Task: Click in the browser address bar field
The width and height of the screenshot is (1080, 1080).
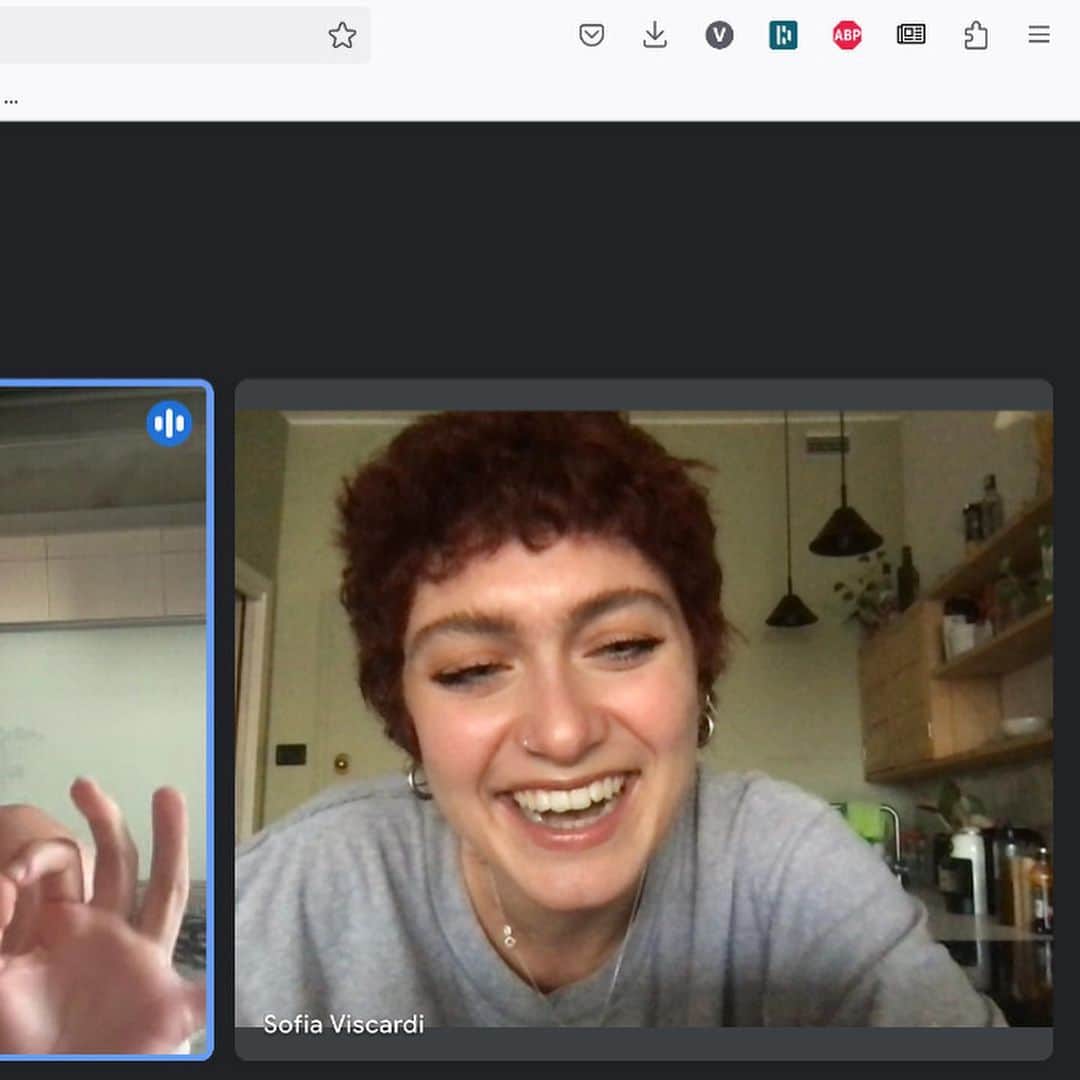Action: click(x=185, y=35)
